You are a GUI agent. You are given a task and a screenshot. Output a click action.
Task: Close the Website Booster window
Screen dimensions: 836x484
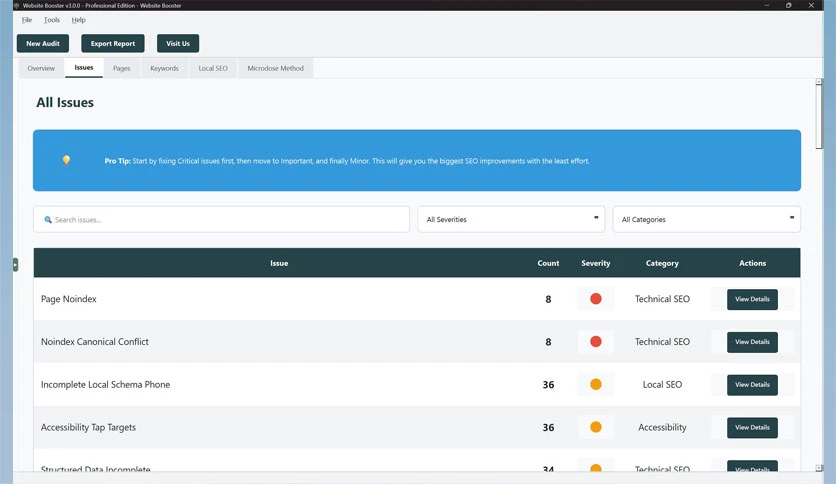click(811, 5)
